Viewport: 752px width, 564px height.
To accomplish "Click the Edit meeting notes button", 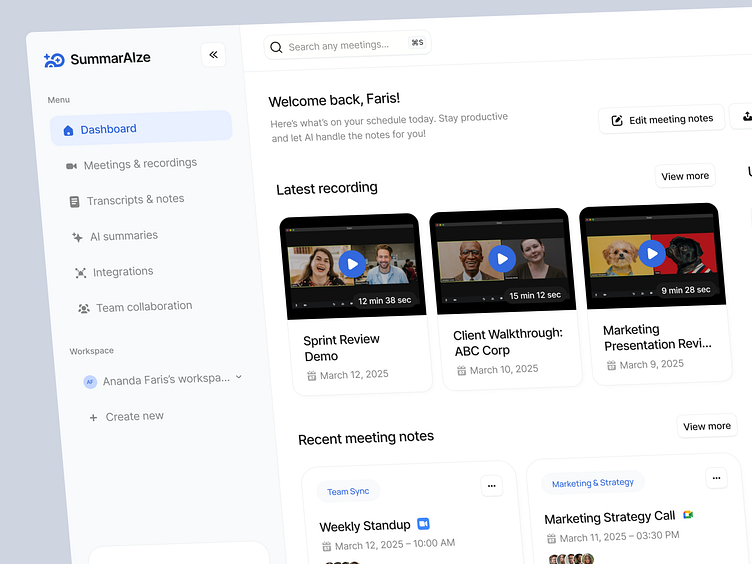I will 662,119.
